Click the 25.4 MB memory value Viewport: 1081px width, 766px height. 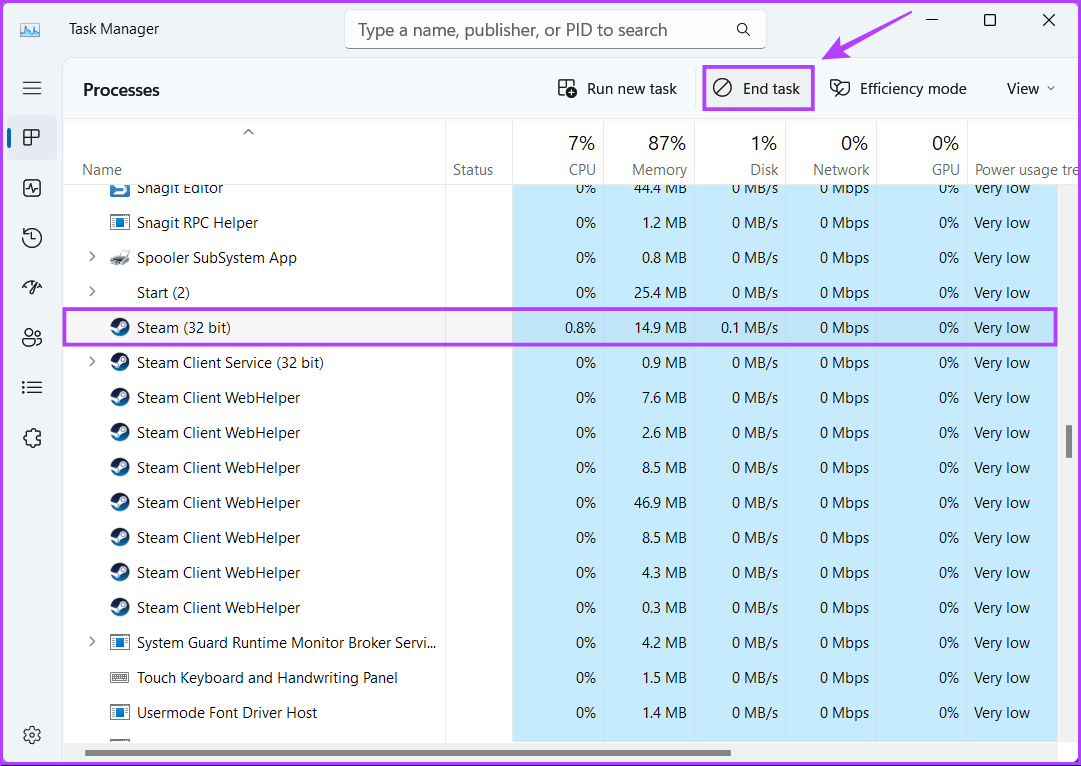(660, 292)
